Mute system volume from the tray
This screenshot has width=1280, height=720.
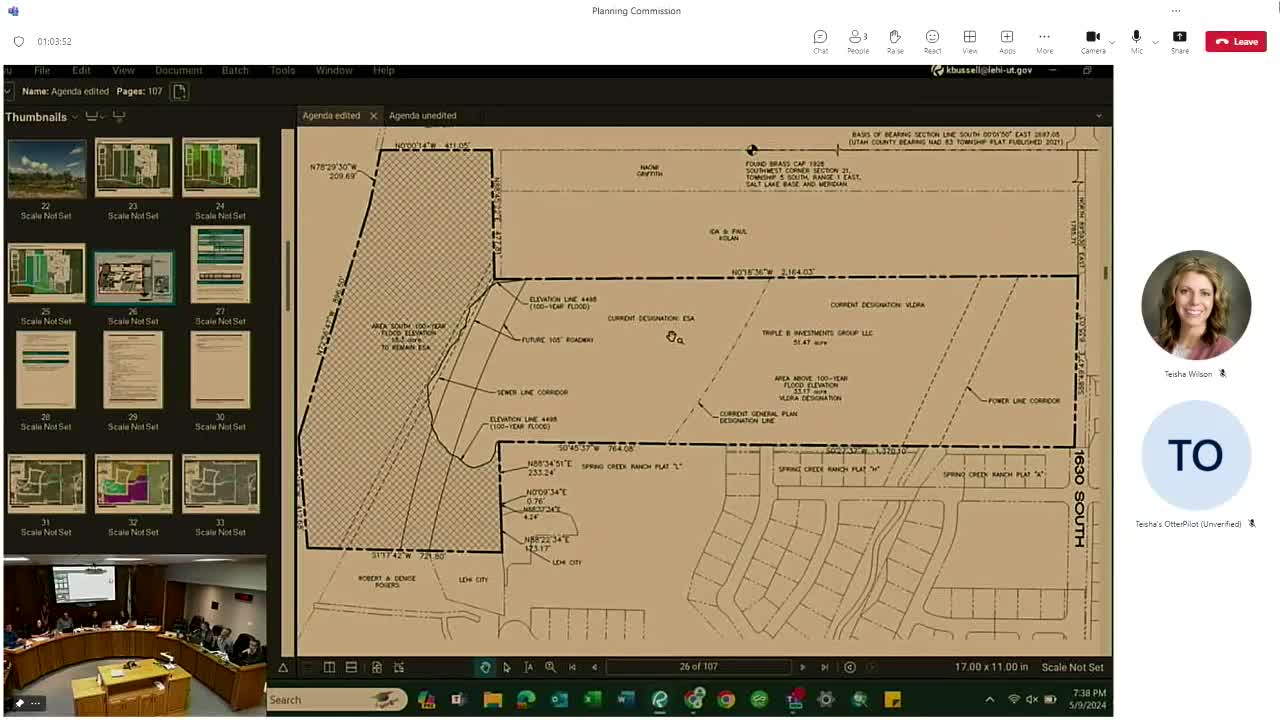1032,699
